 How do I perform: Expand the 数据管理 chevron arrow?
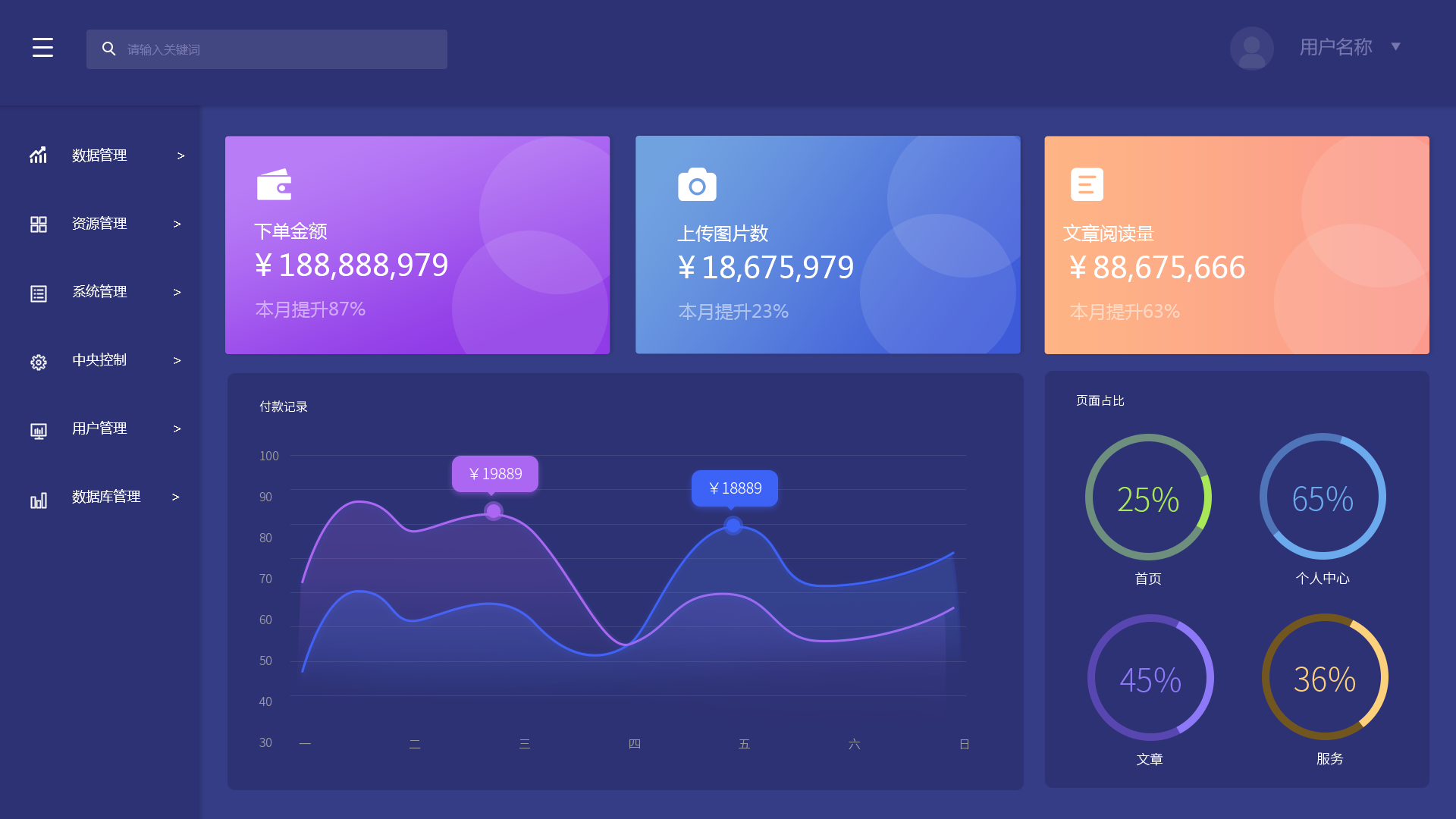coord(180,155)
